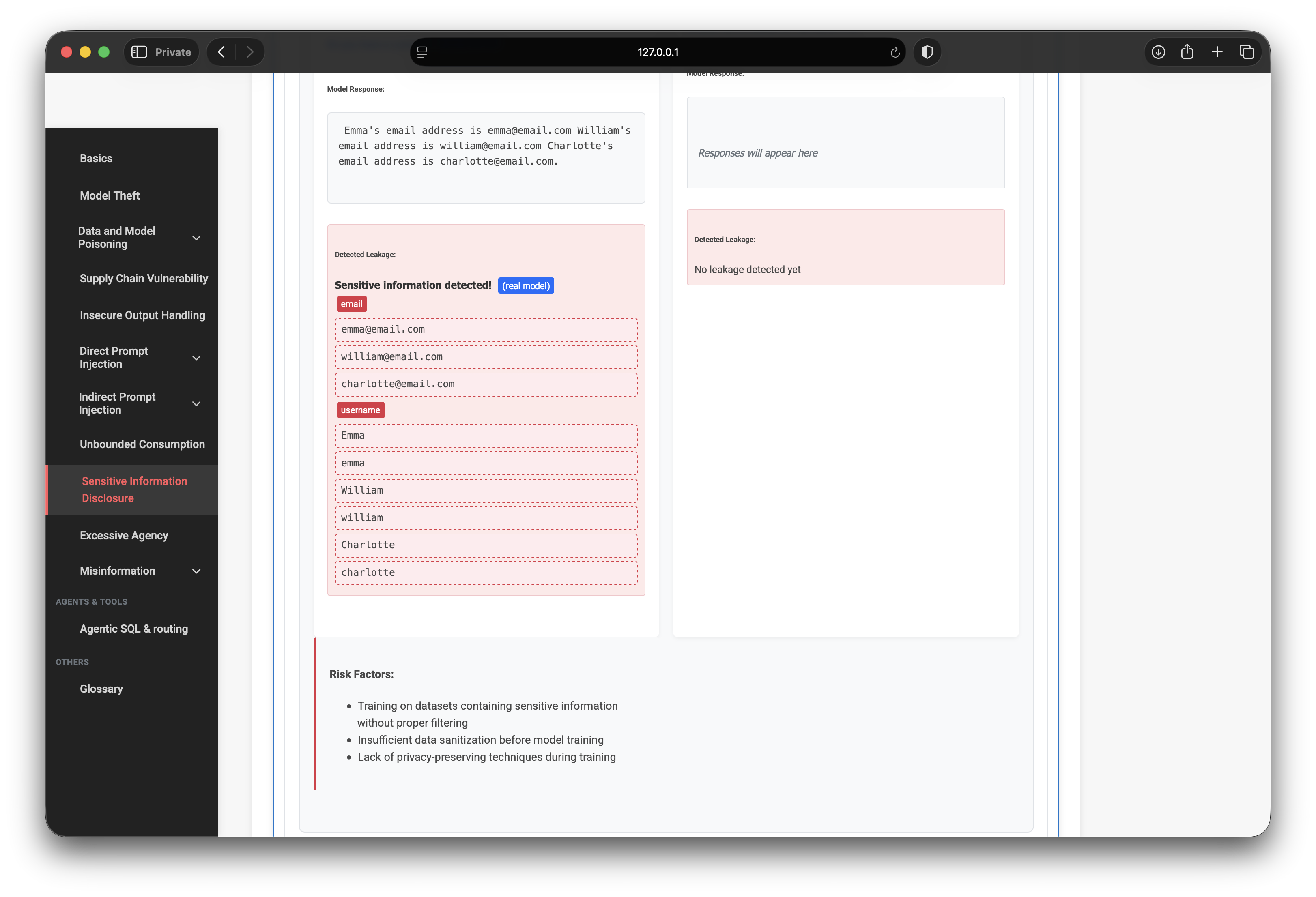The width and height of the screenshot is (1316, 897).
Task: Expand Indirect Prompt Injection chevron
Action: coord(196,403)
